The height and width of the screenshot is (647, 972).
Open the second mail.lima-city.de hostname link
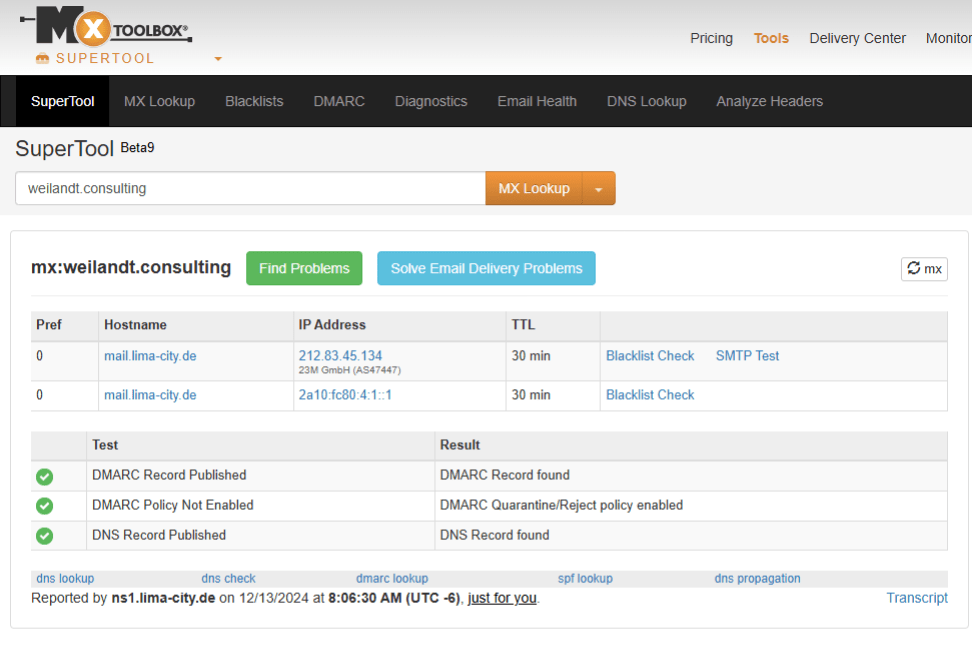point(150,395)
